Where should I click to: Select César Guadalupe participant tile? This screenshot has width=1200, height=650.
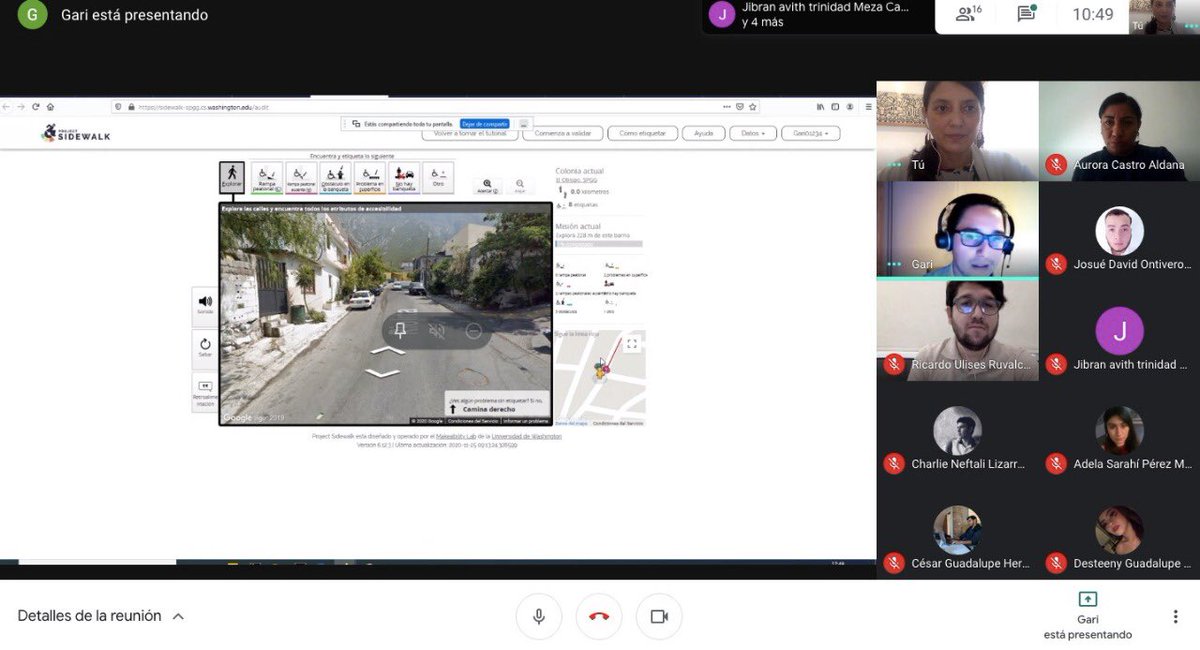click(x=958, y=530)
